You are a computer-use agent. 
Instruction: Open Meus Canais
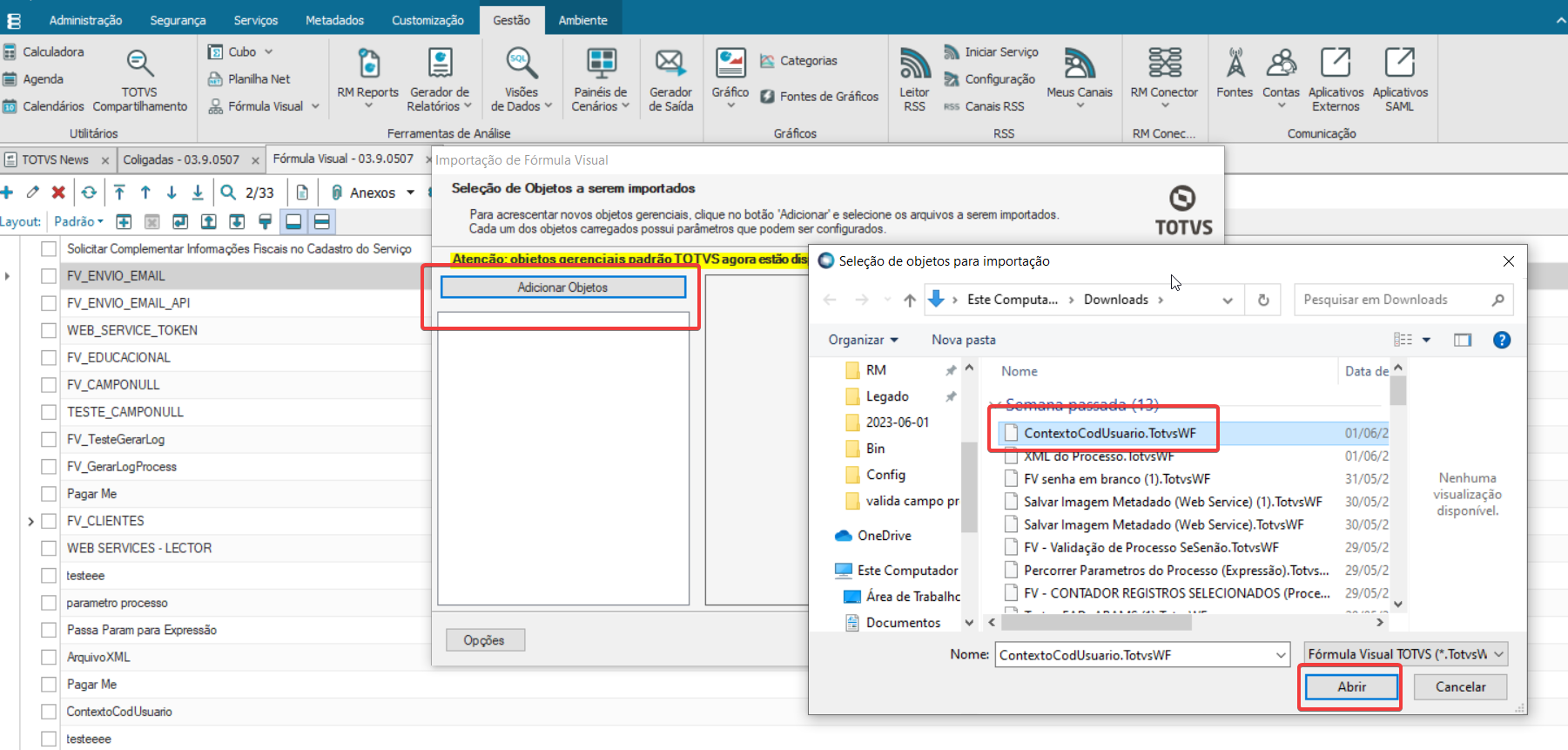click(1080, 78)
